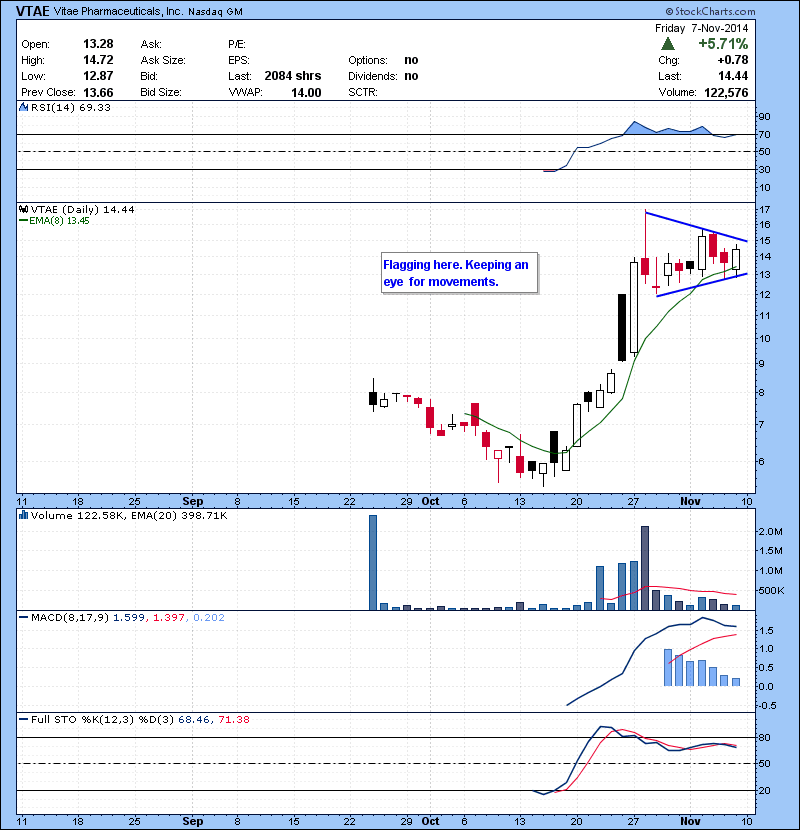This screenshot has height=830, width=800.
Task: Click the Vitae Pharmaceuticals, Inc. company name
Action: click(x=118, y=11)
